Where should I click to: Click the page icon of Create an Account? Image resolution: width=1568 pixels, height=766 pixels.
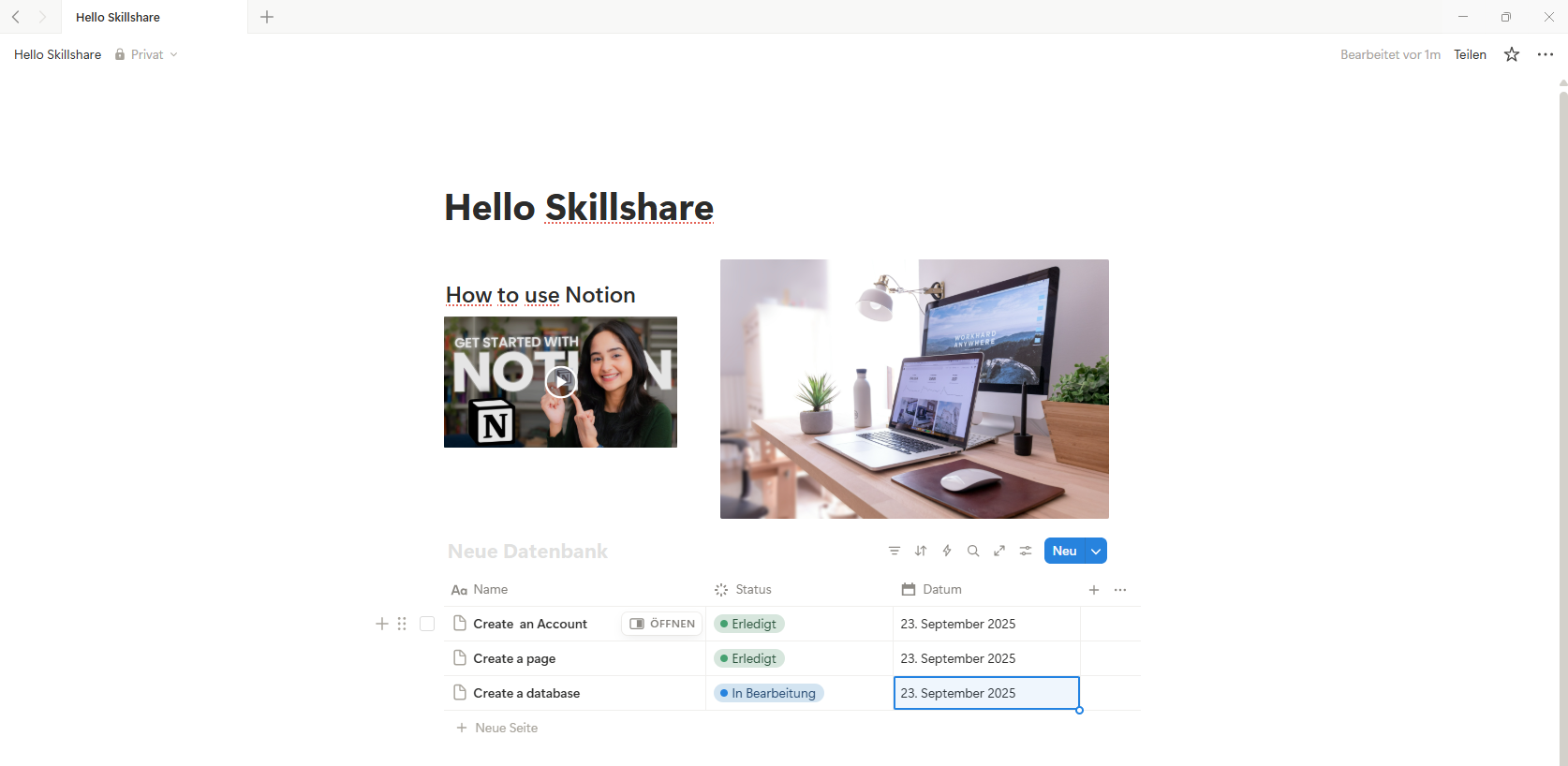[x=460, y=624]
